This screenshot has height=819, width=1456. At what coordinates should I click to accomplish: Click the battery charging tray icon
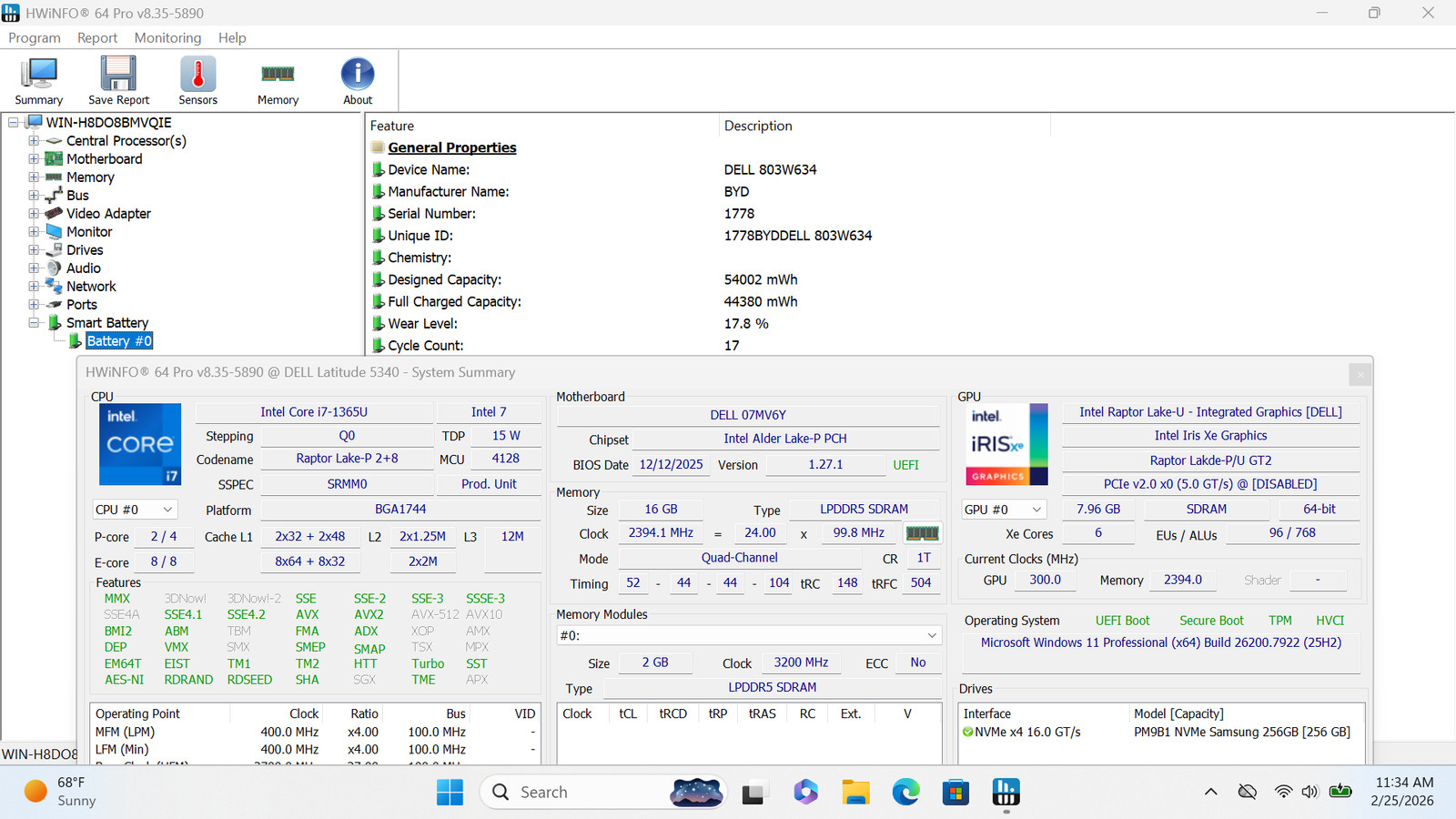click(x=1340, y=792)
